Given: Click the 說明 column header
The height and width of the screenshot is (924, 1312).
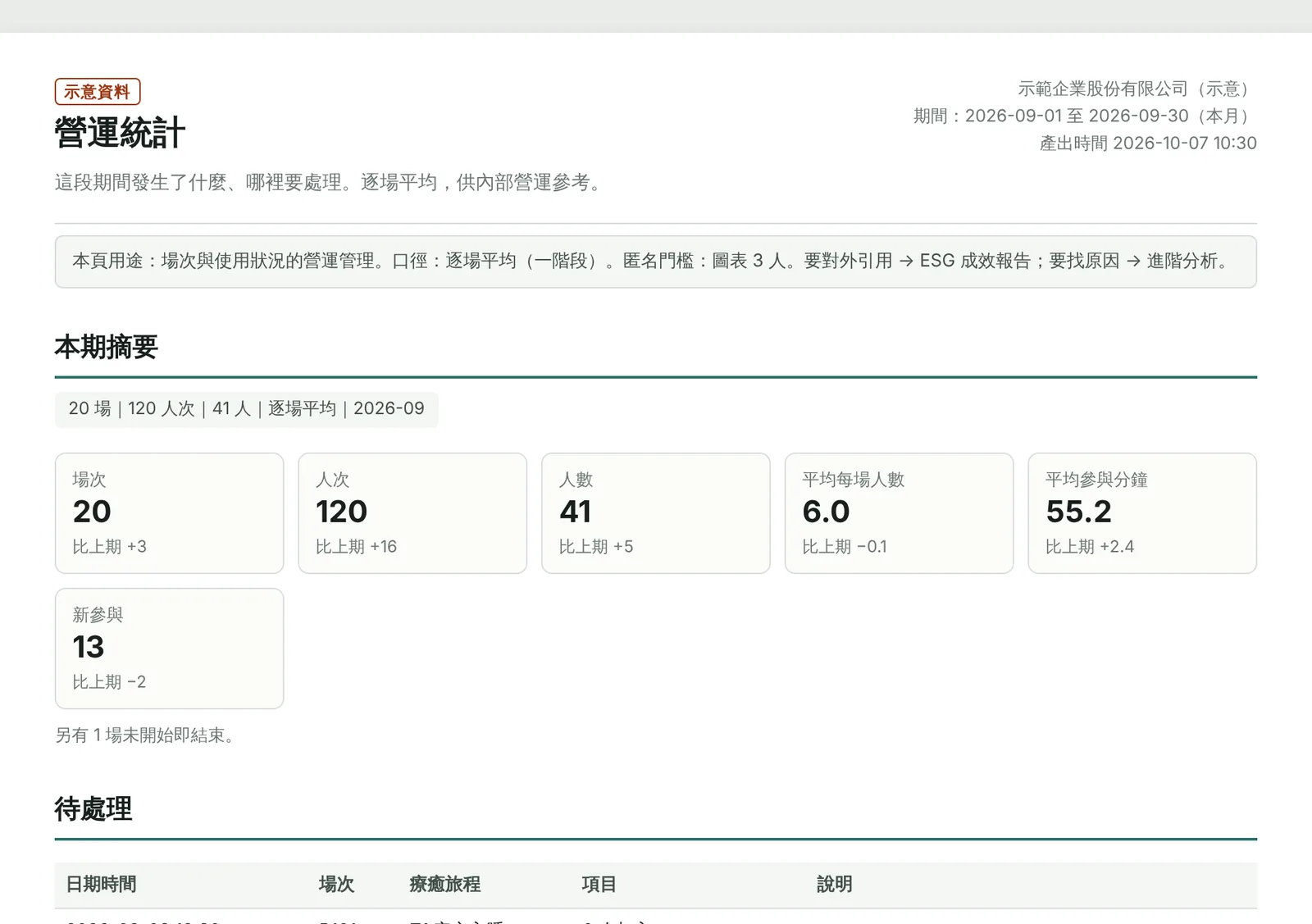Looking at the screenshot, I should (x=834, y=885).
